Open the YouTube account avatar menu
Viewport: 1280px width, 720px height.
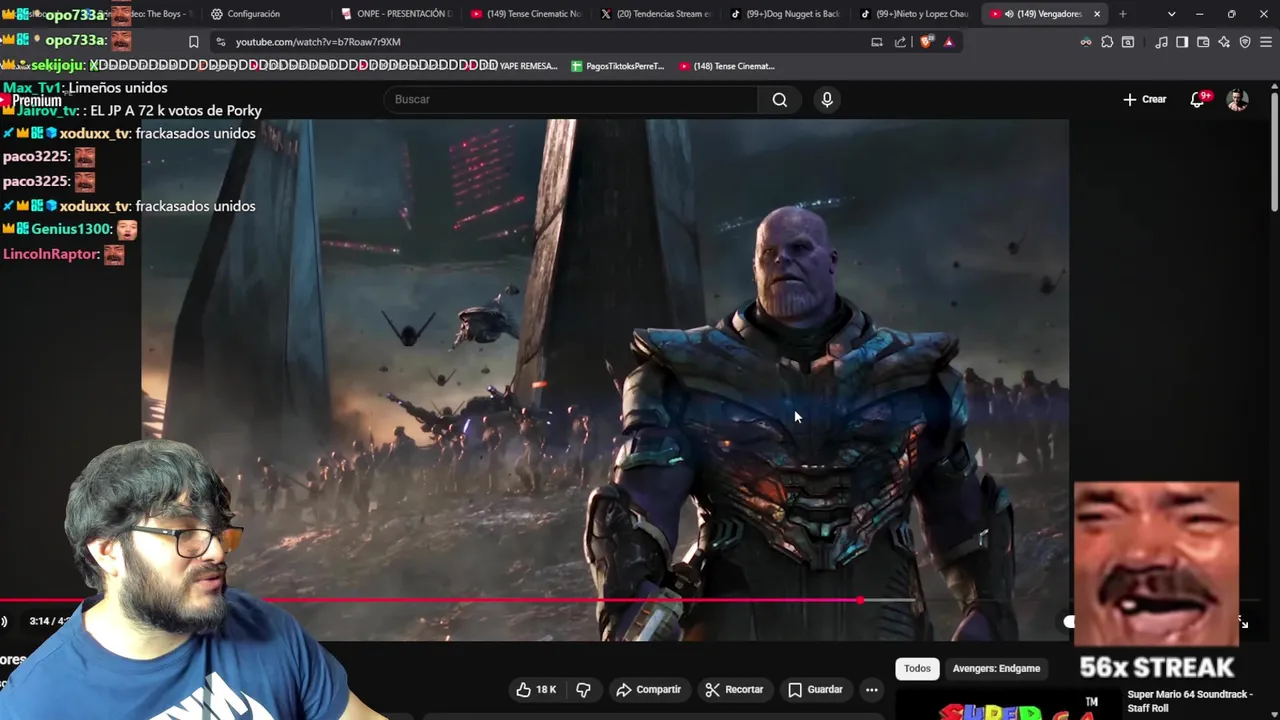click(1237, 99)
